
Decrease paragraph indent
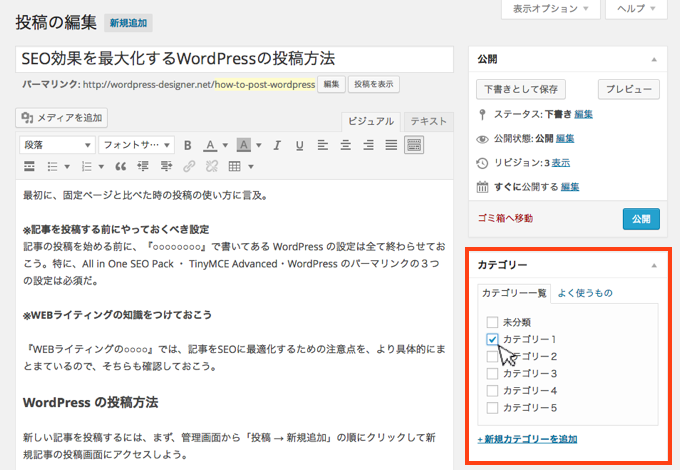click(x=143, y=167)
